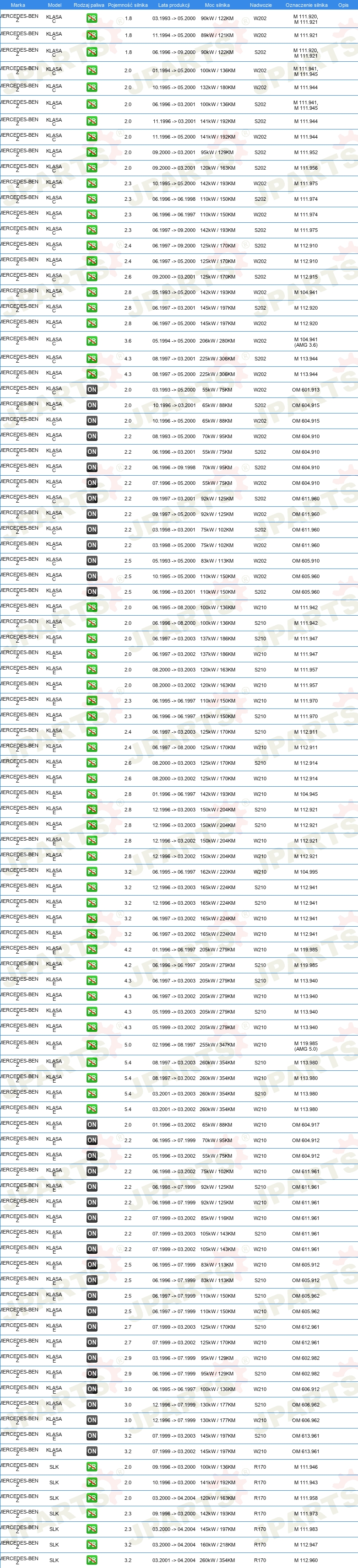This screenshot has width=358, height=1568.
Task: Select 5.0 engine capacity cell
Action: coord(128,1045)
